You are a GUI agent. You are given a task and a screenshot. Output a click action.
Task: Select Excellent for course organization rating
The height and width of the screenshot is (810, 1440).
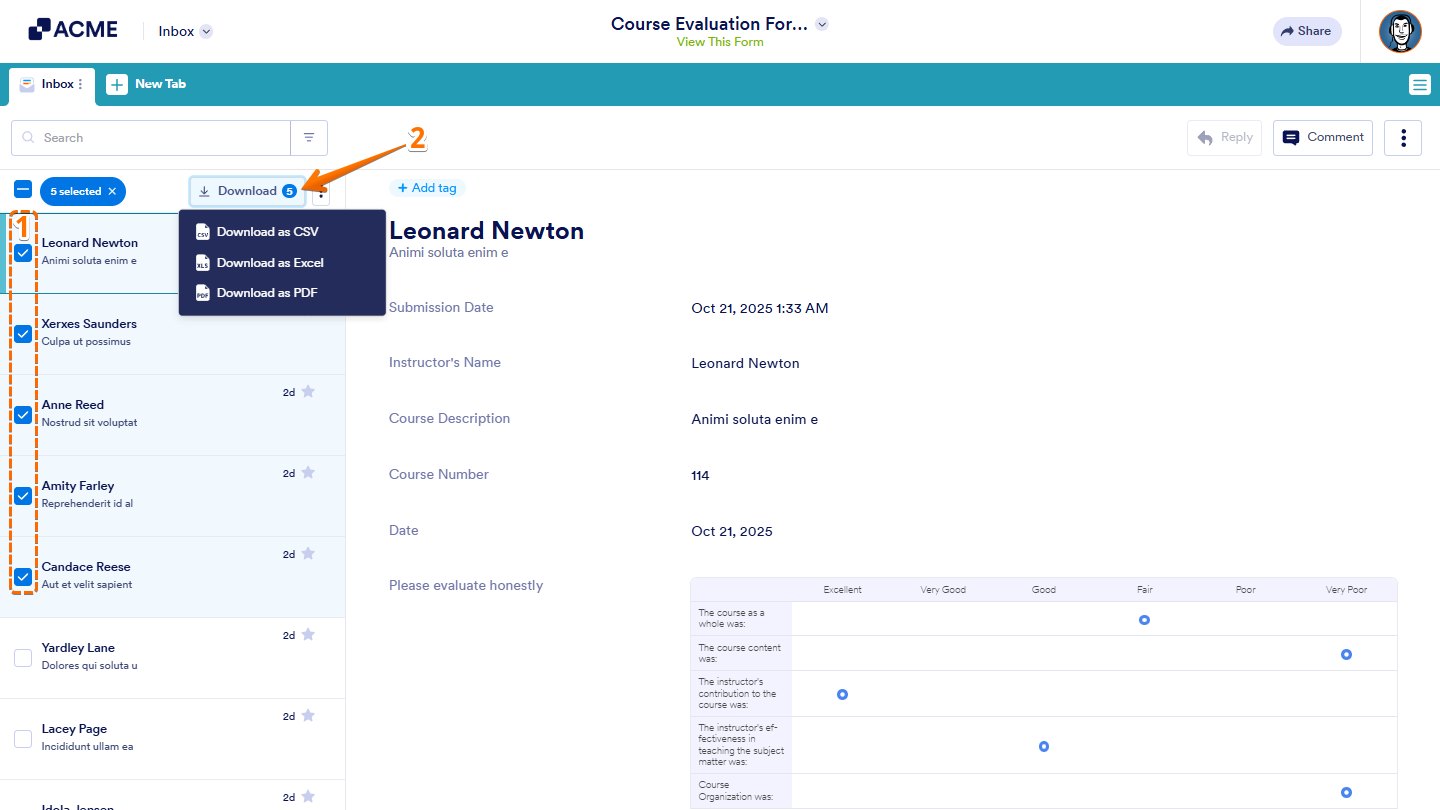point(842,789)
